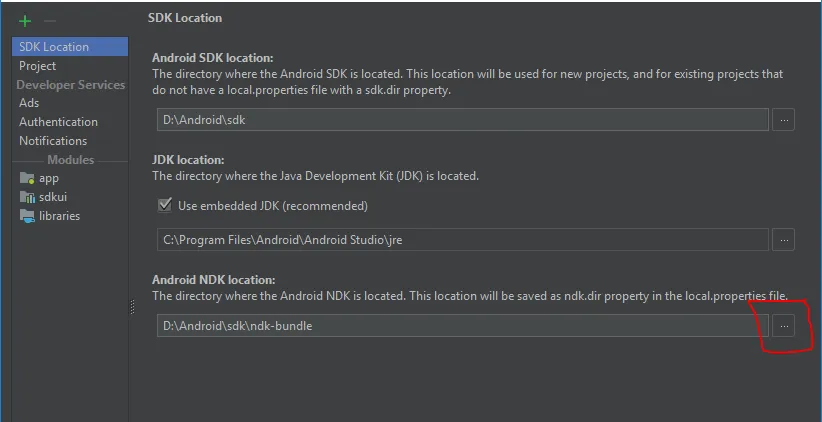The height and width of the screenshot is (422, 822).
Task: Open Authentication developer service
Action: pyautogui.click(x=58, y=122)
